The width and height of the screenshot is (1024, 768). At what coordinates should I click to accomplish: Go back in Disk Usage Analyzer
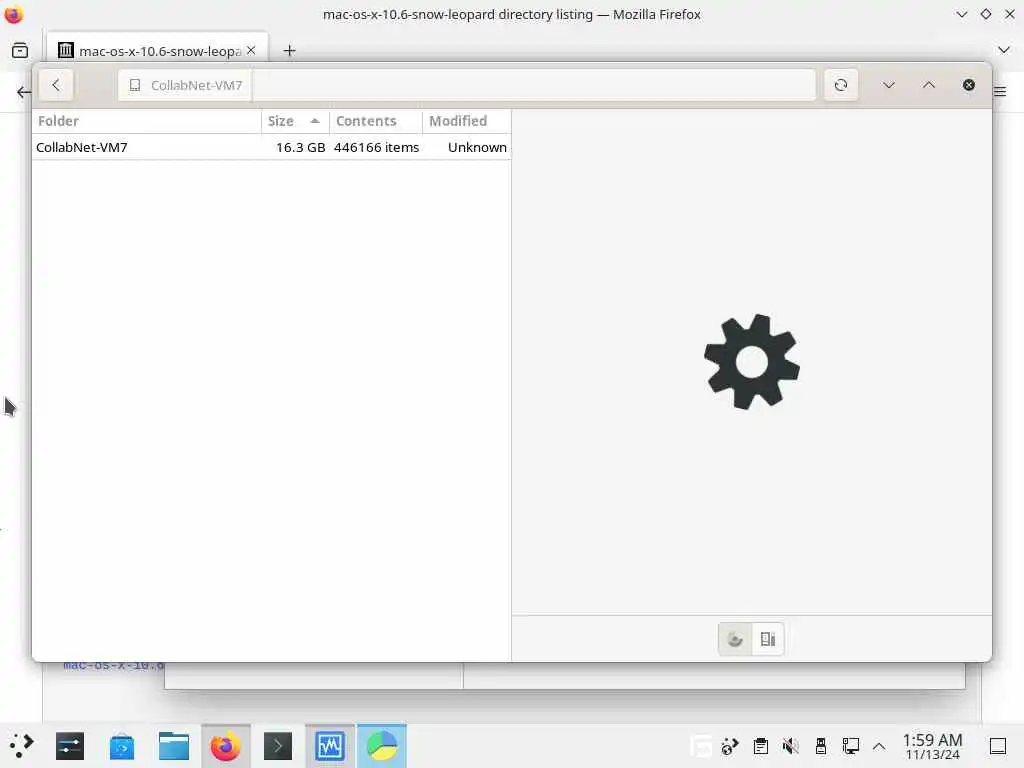(x=56, y=85)
